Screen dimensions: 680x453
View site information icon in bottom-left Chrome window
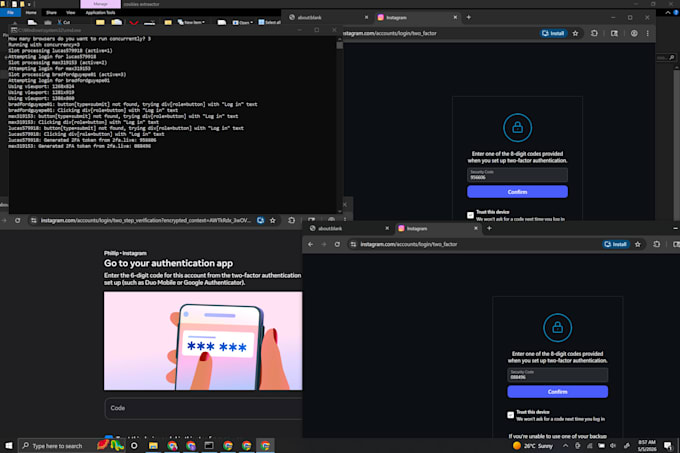click(33, 221)
